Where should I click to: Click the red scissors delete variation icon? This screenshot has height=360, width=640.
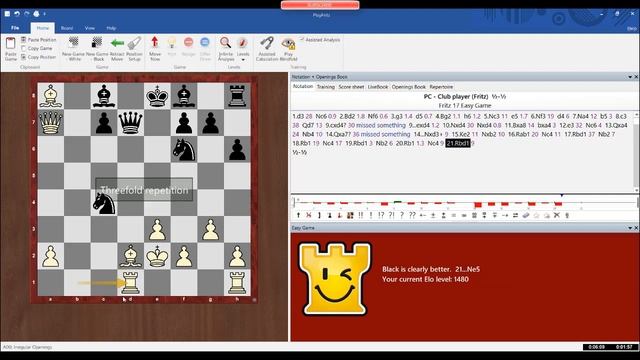pos(309,215)
